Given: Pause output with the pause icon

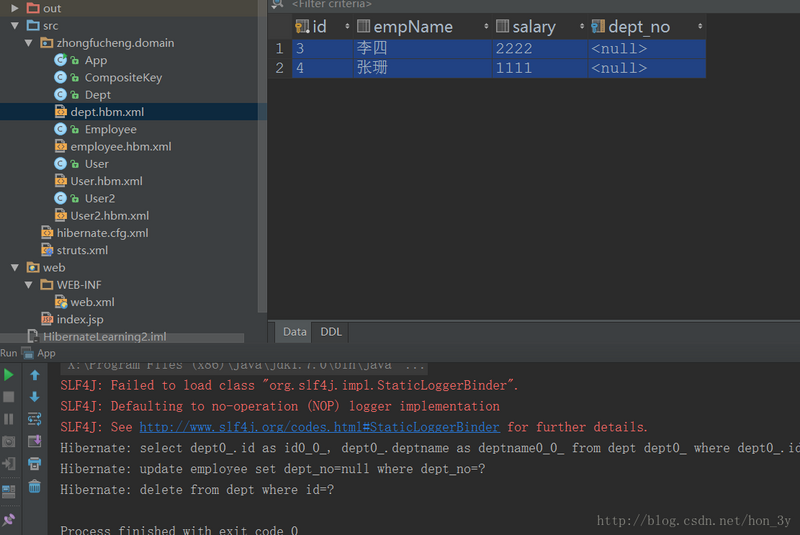Looking at the screenshot, I should (9, 419).
